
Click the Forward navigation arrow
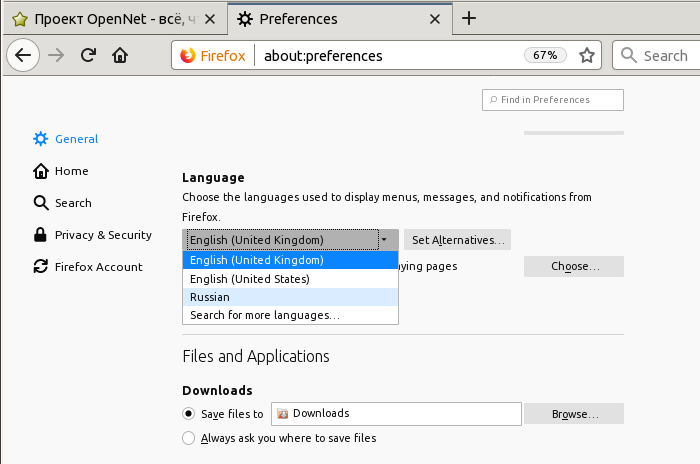(x=56, y=56)
